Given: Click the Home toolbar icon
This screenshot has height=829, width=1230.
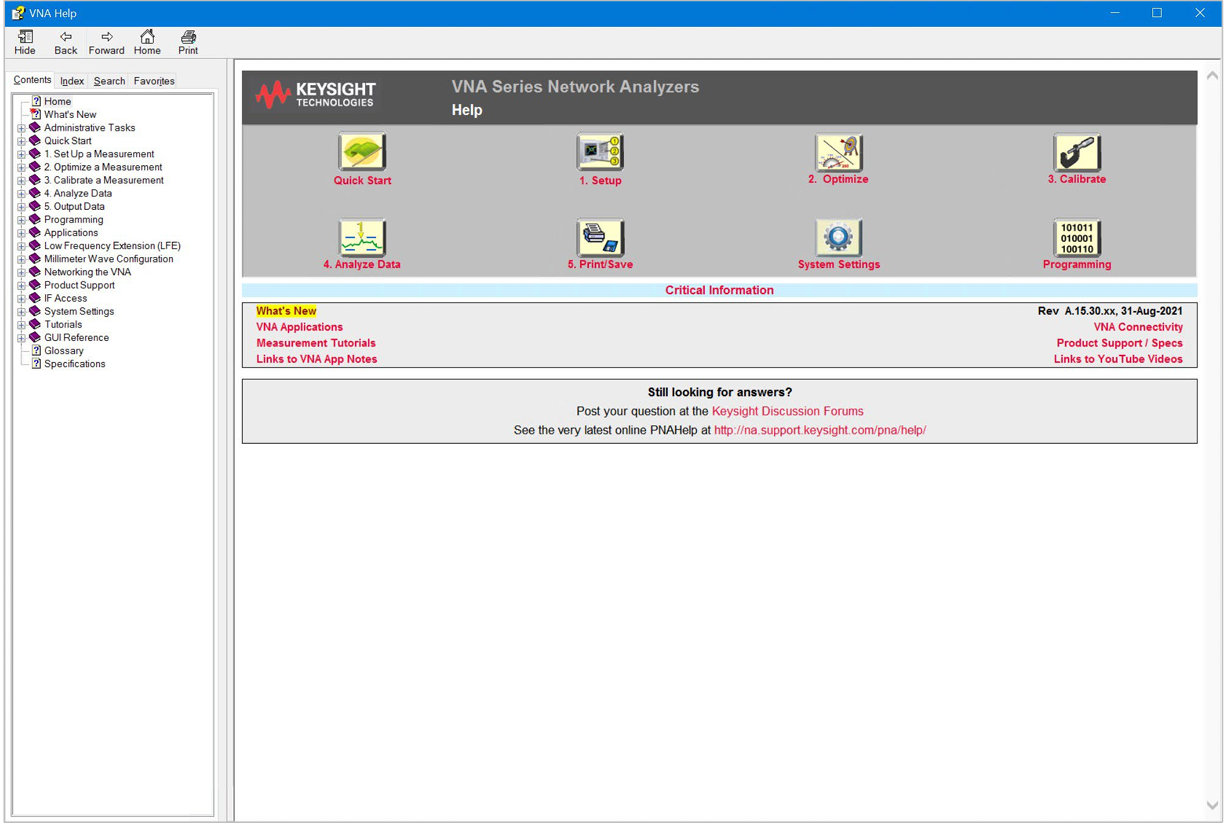Looking at the screenshot, I should pyautogui.click(x=147, y=42).
